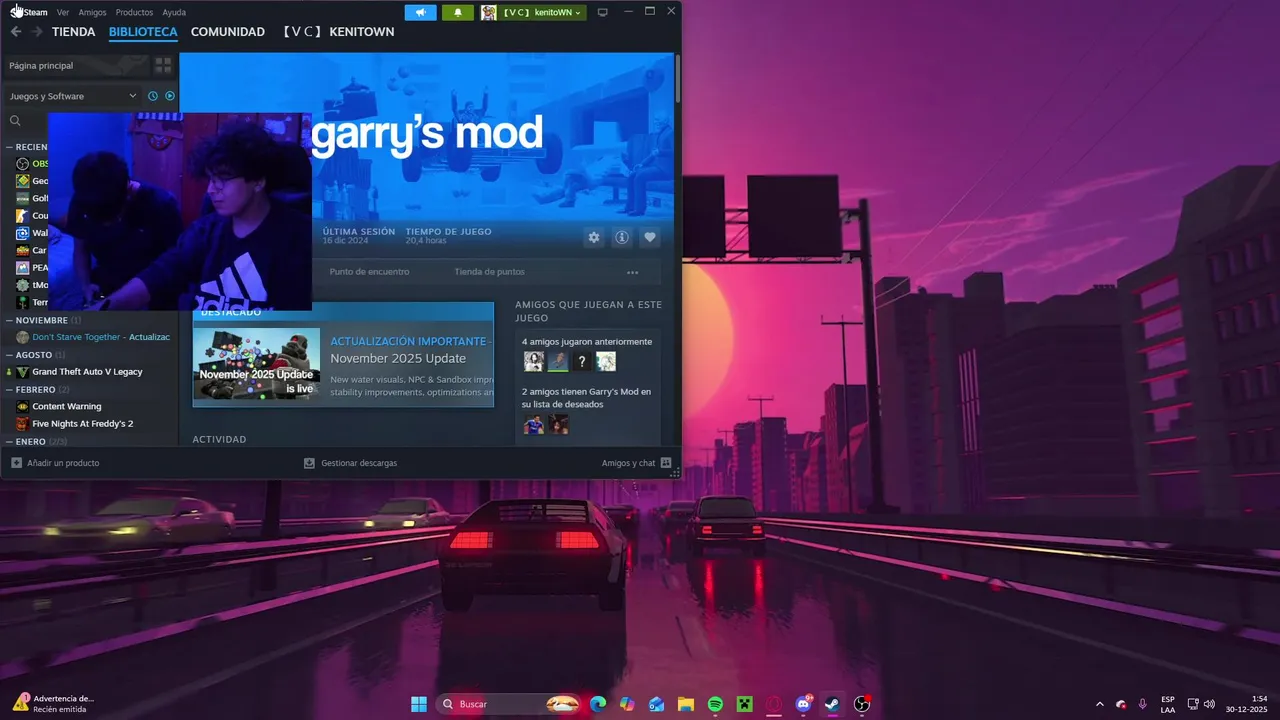This screenshot has width=1280, height=720.
Task: Click the recent activity clock filter
Action: pos(153,96)
